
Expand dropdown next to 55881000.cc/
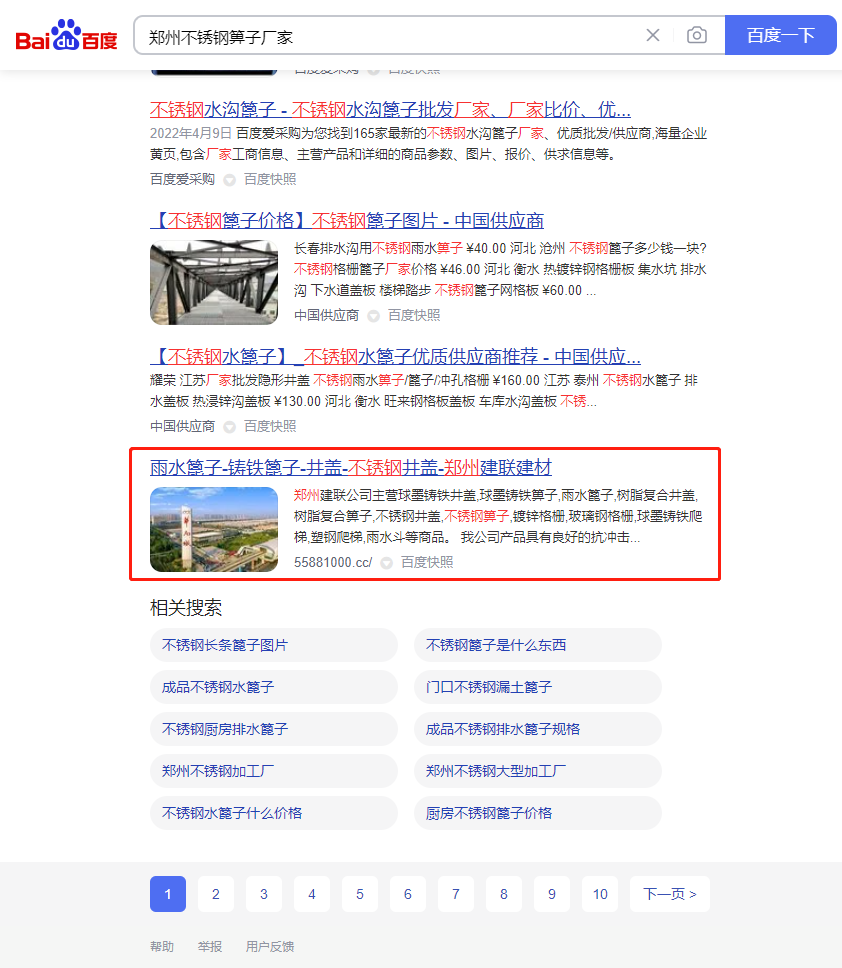click(386, 563)
